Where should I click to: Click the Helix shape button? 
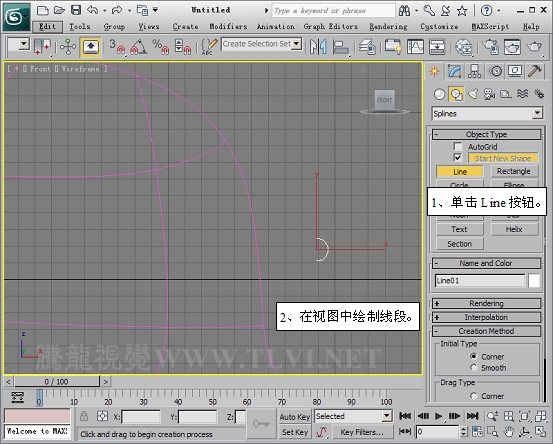pos(514,229)
